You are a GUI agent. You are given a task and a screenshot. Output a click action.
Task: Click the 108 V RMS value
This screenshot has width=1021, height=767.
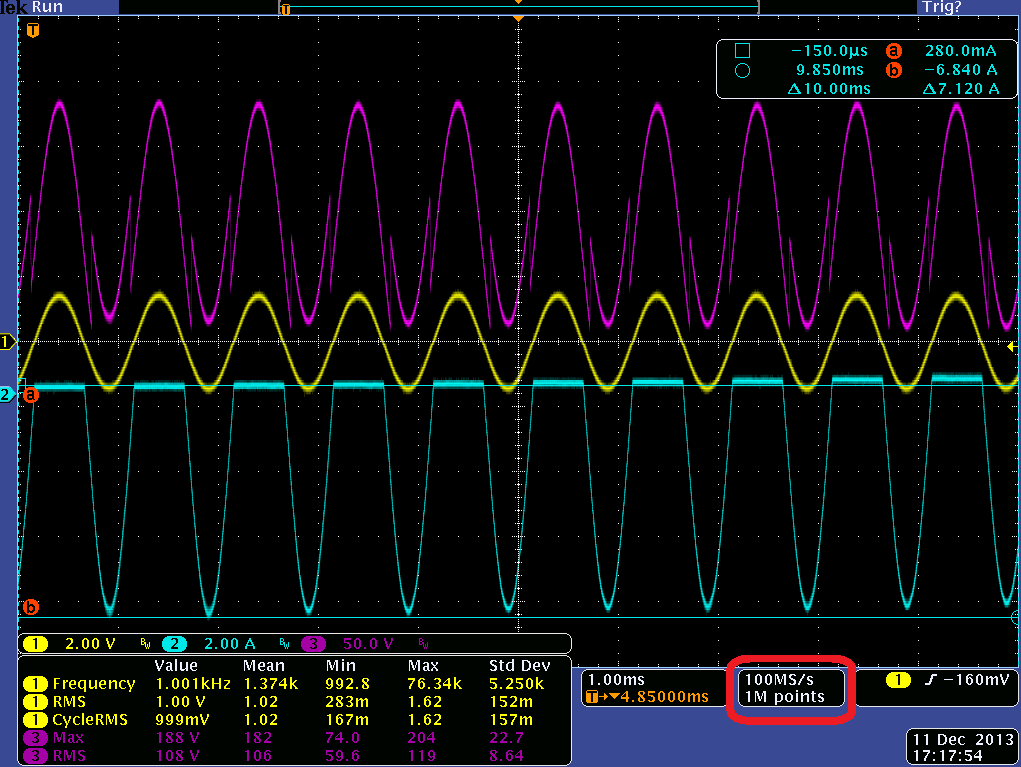click(177, 755)
